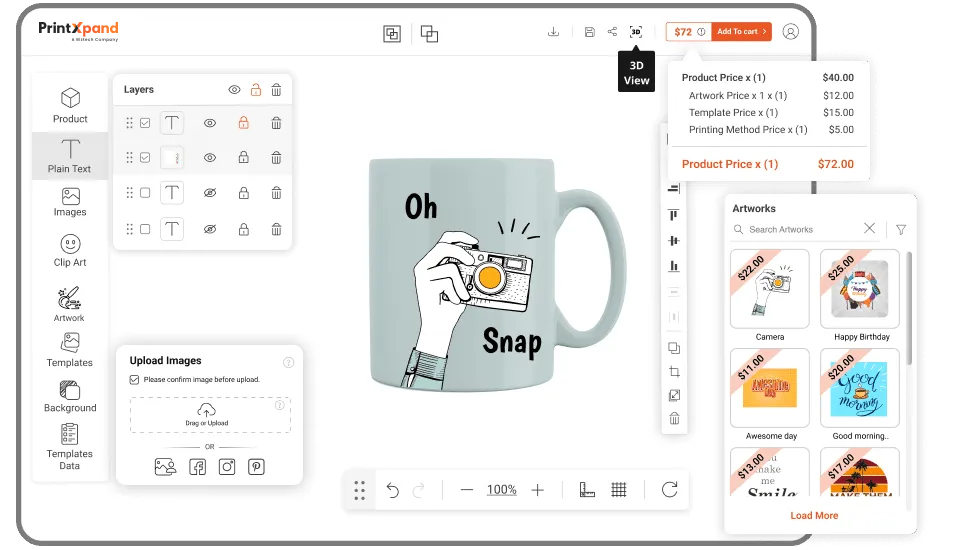Toggle visibility of all layers in header
This screenshot has height=550, width=975.
(234, 89)
